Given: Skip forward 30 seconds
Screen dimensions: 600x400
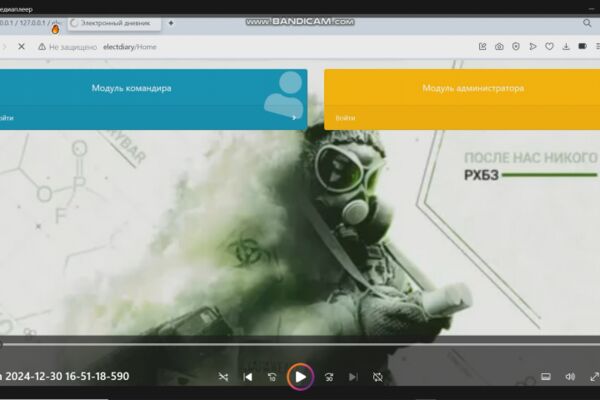Looking at the screenshot, I should coord(329,377).
